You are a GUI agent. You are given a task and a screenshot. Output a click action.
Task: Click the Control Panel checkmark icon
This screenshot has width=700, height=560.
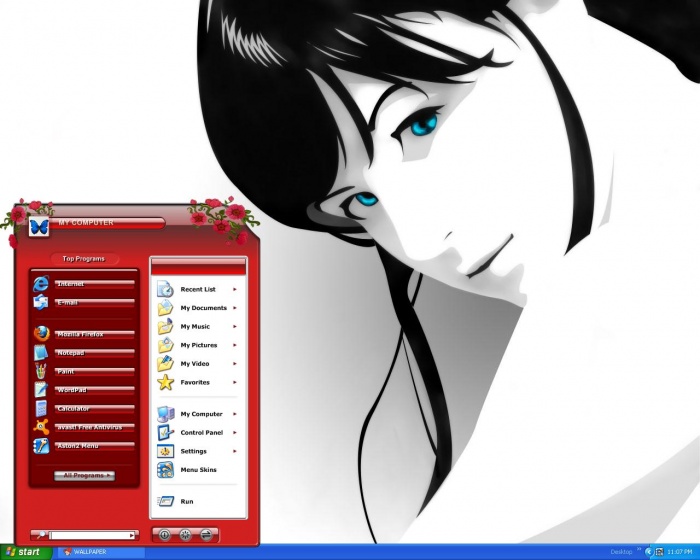coord(165,432)
